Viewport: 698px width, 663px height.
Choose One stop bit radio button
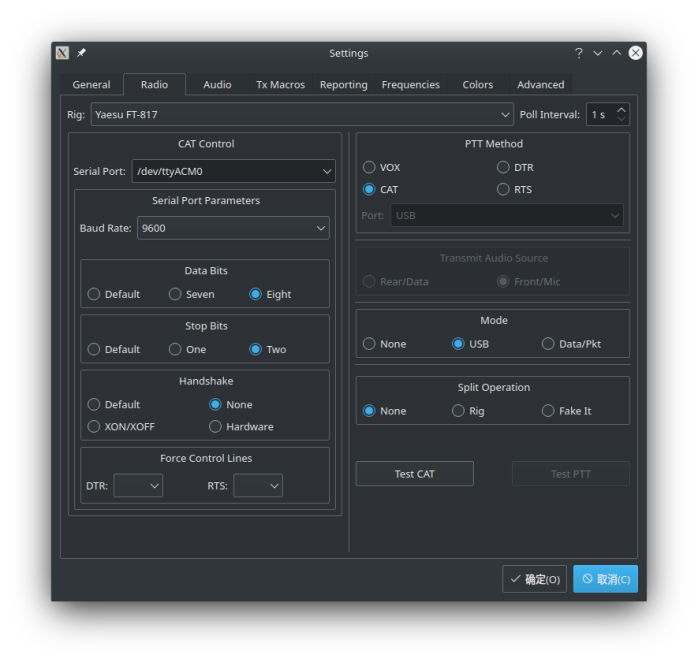[175, 349]
